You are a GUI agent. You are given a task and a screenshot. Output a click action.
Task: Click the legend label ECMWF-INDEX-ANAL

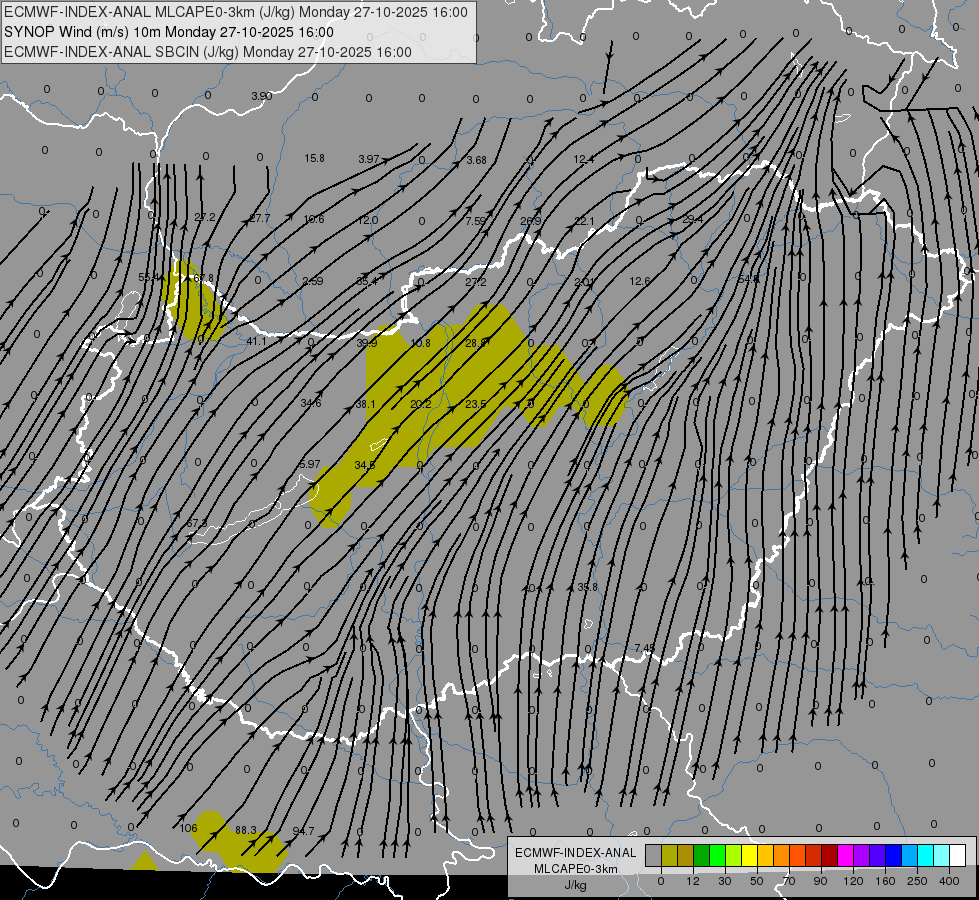pyautogui.click(x=576, y=853)
